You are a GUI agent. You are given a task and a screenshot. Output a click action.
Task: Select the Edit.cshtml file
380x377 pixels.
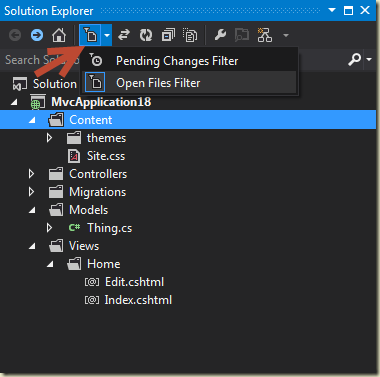pos(134,282)
